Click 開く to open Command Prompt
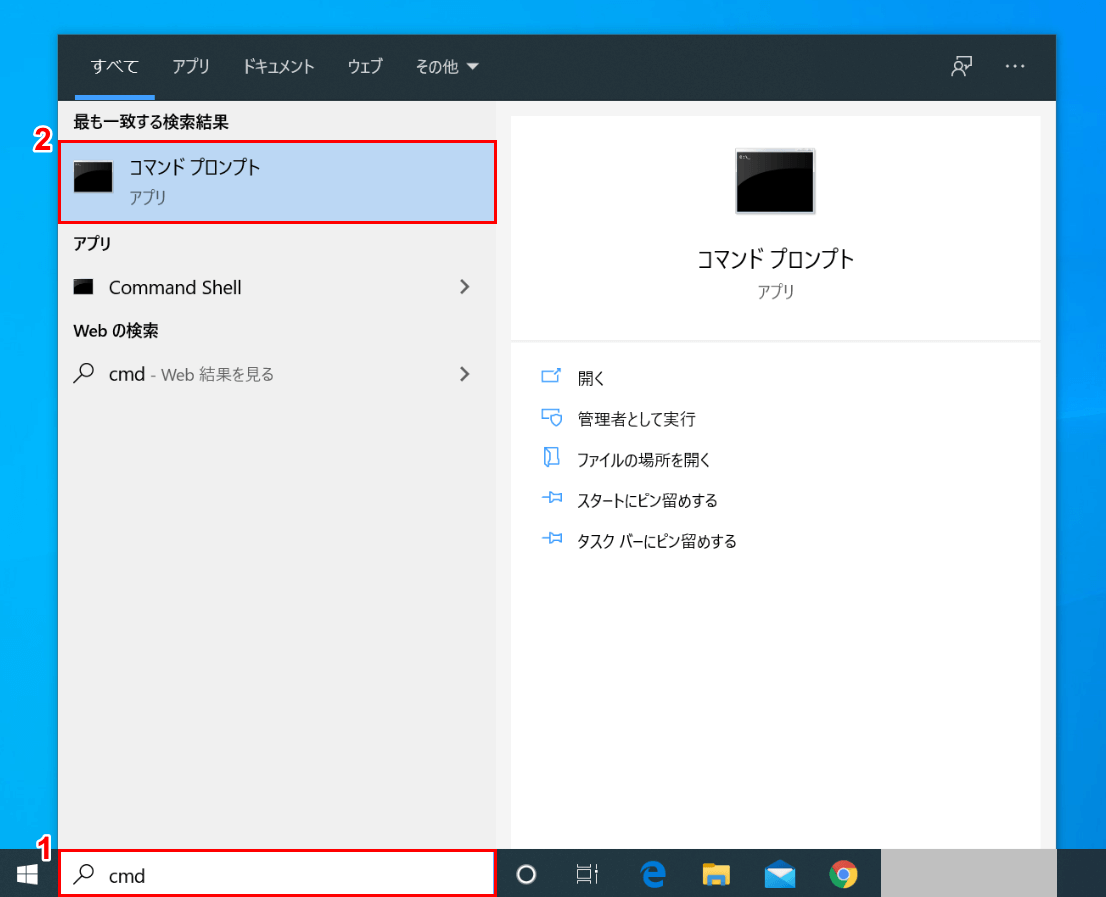Screen dimensions: 1106x897 (590, 379)
